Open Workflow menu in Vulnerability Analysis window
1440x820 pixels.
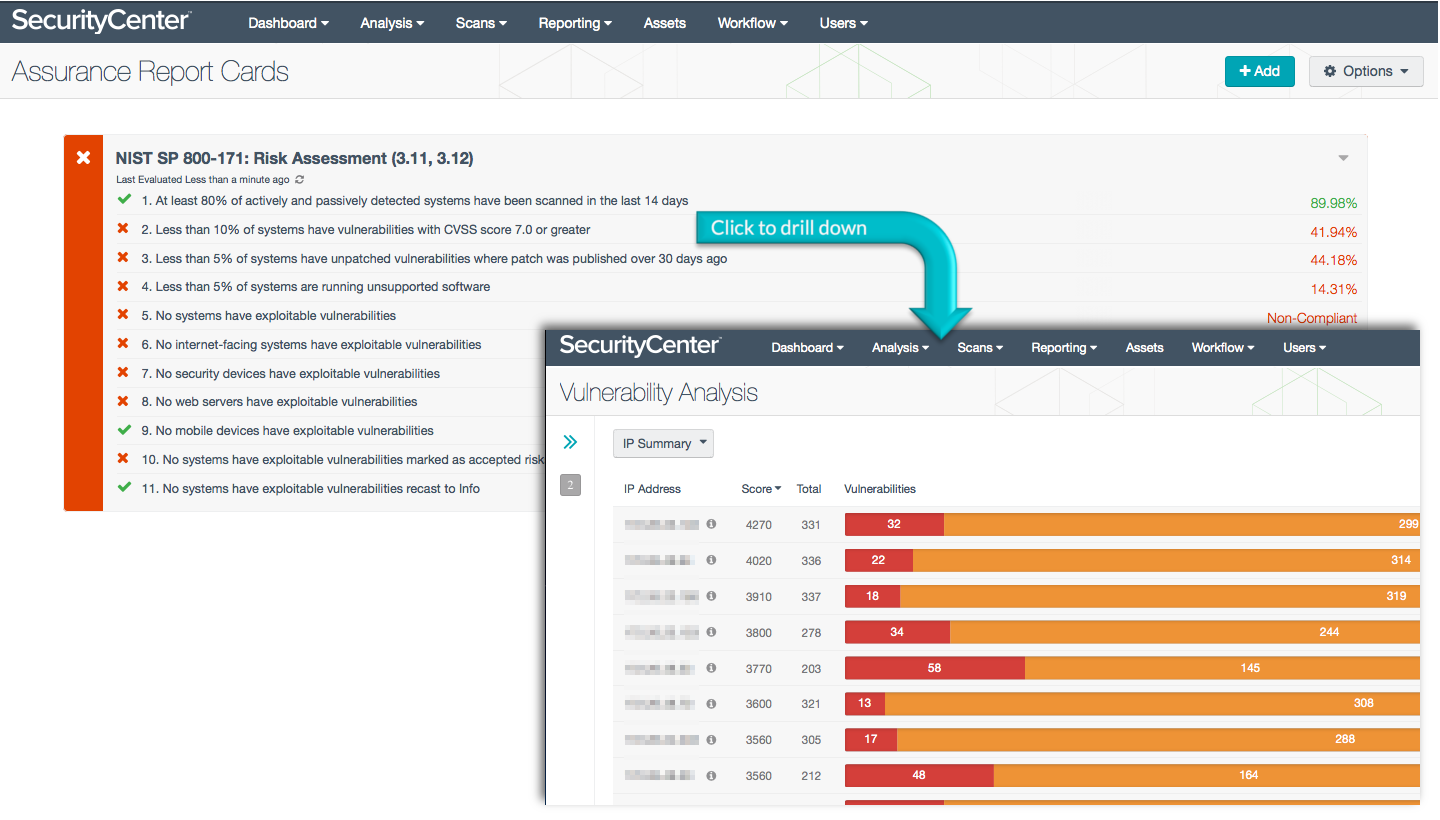1223,348
